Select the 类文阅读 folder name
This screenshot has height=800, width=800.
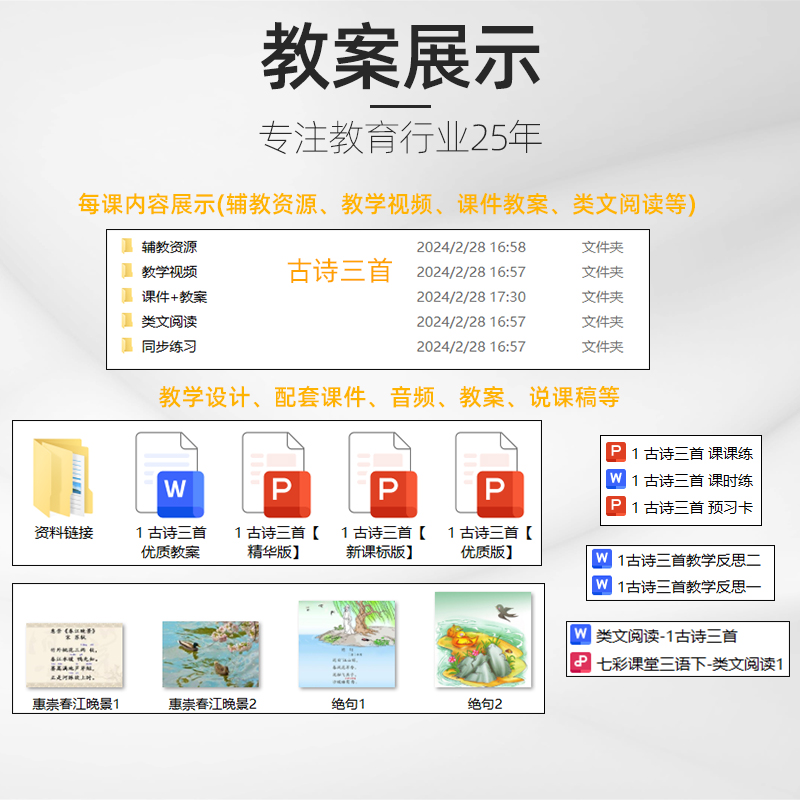click(x=169, y=322)
